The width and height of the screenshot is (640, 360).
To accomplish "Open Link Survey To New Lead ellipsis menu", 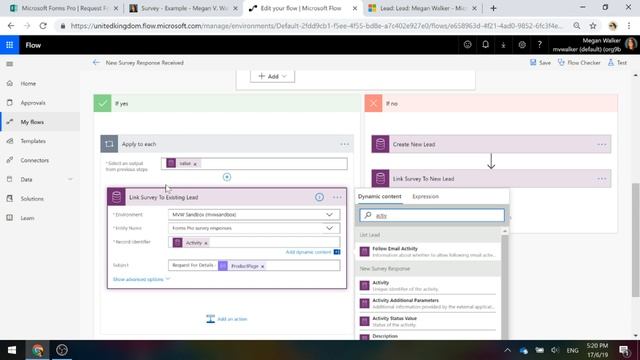I will click(x=601, y=179).
